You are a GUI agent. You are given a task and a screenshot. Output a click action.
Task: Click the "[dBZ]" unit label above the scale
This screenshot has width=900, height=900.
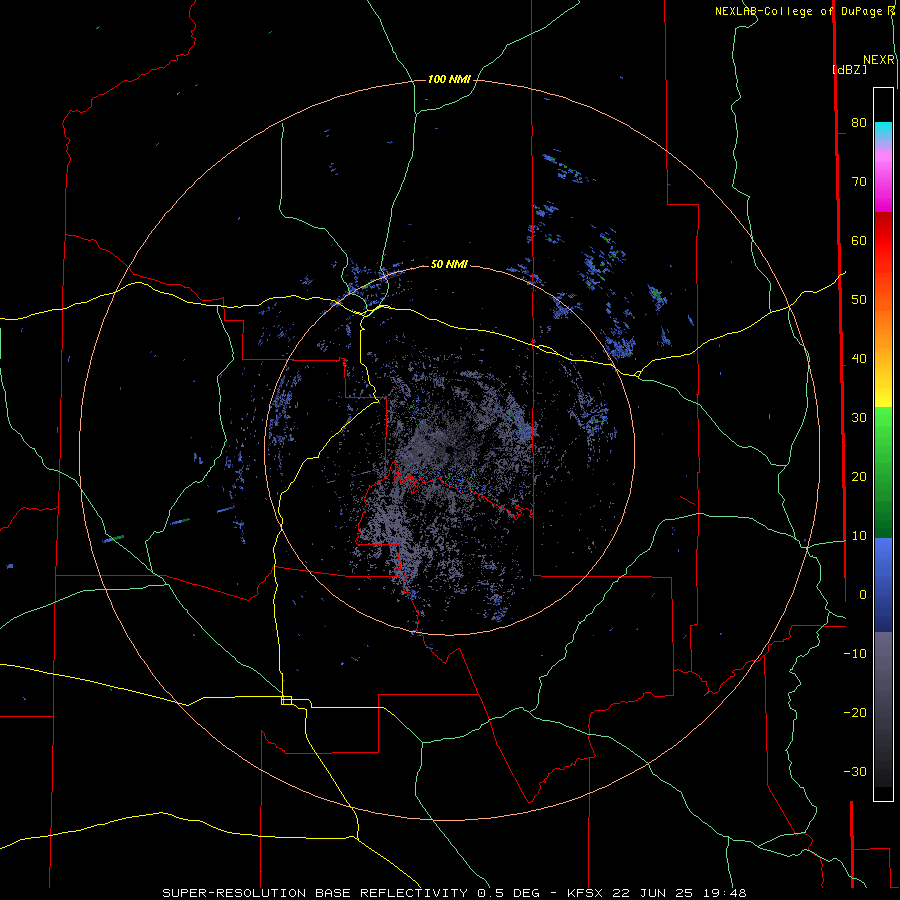click(849, 69)
